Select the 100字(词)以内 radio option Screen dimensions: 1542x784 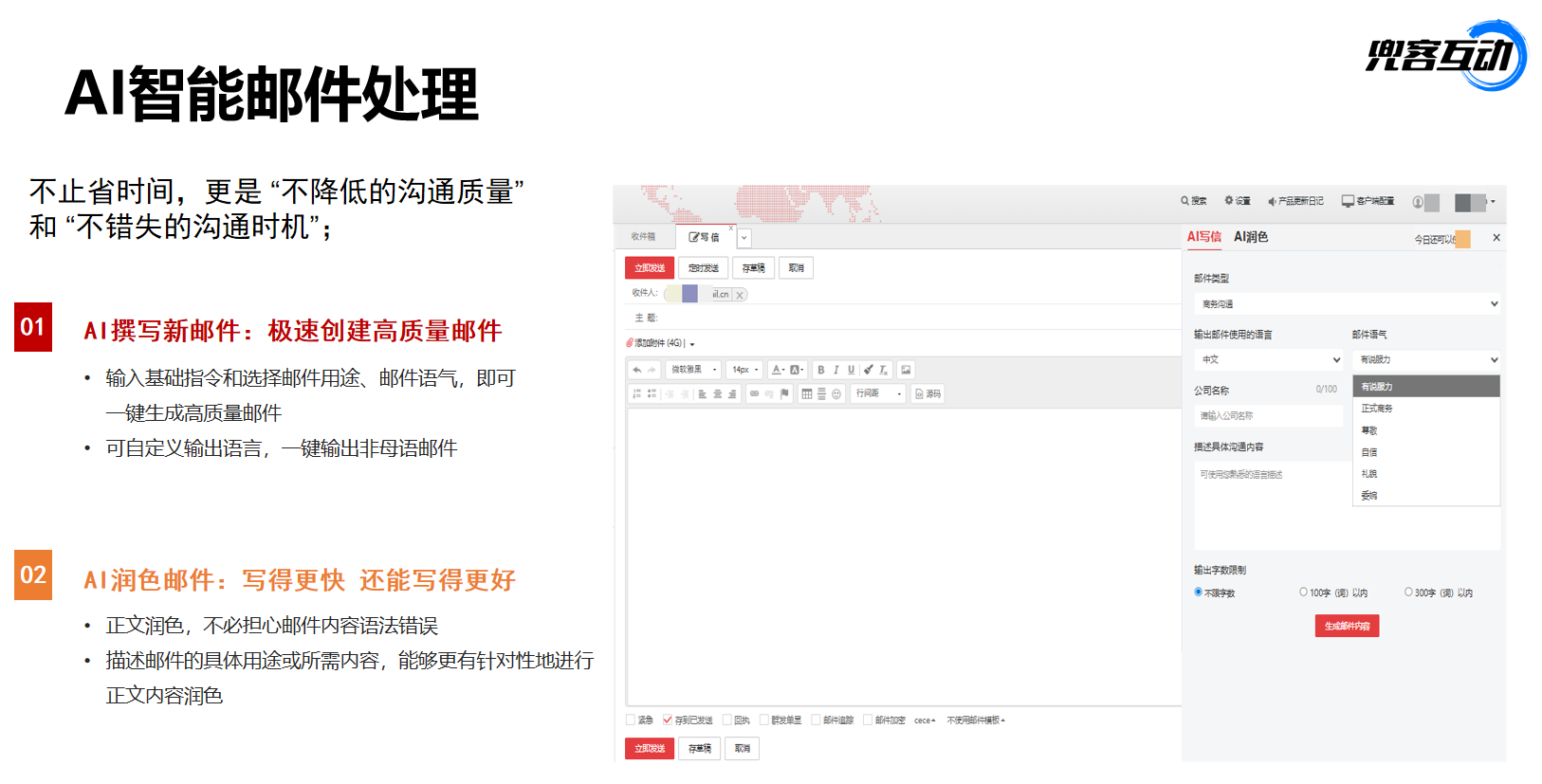[x=1303, y=593]
